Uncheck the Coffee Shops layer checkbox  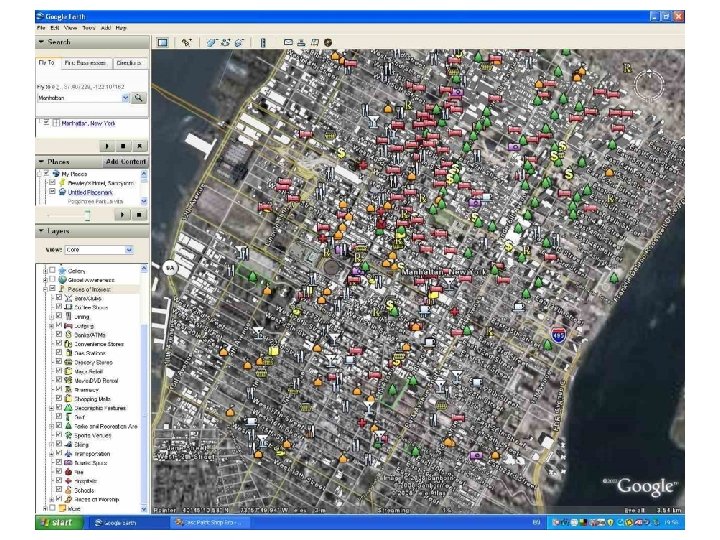coord(59,307)
